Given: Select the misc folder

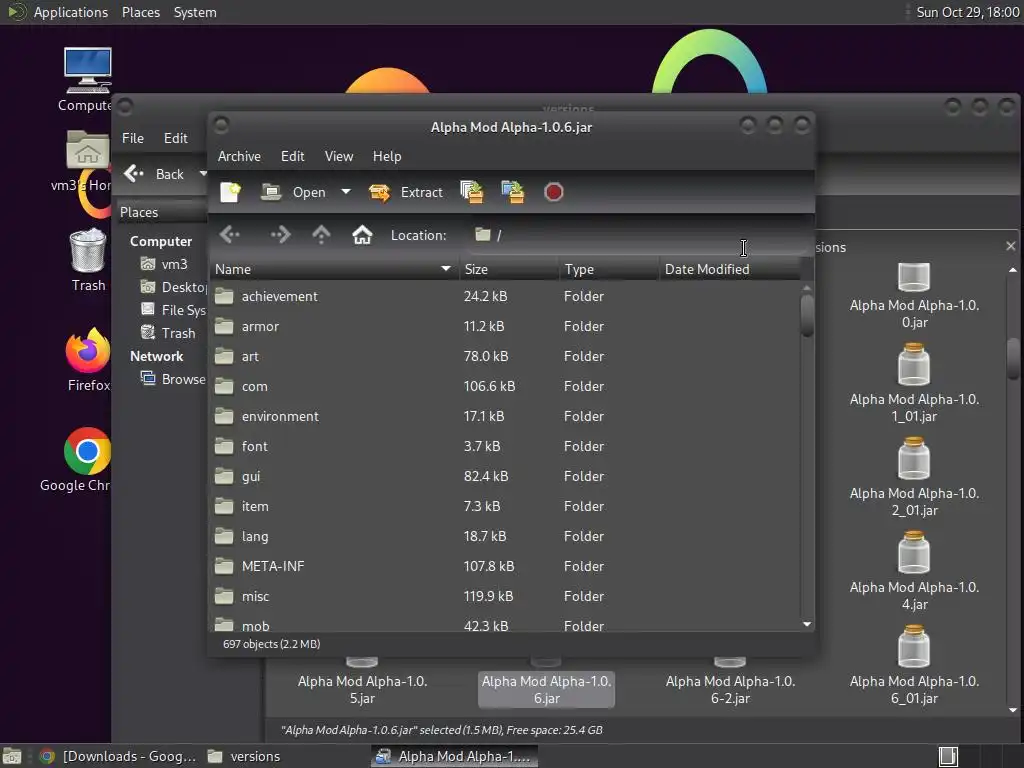Looking at the screenshot, I should point(505,597).
